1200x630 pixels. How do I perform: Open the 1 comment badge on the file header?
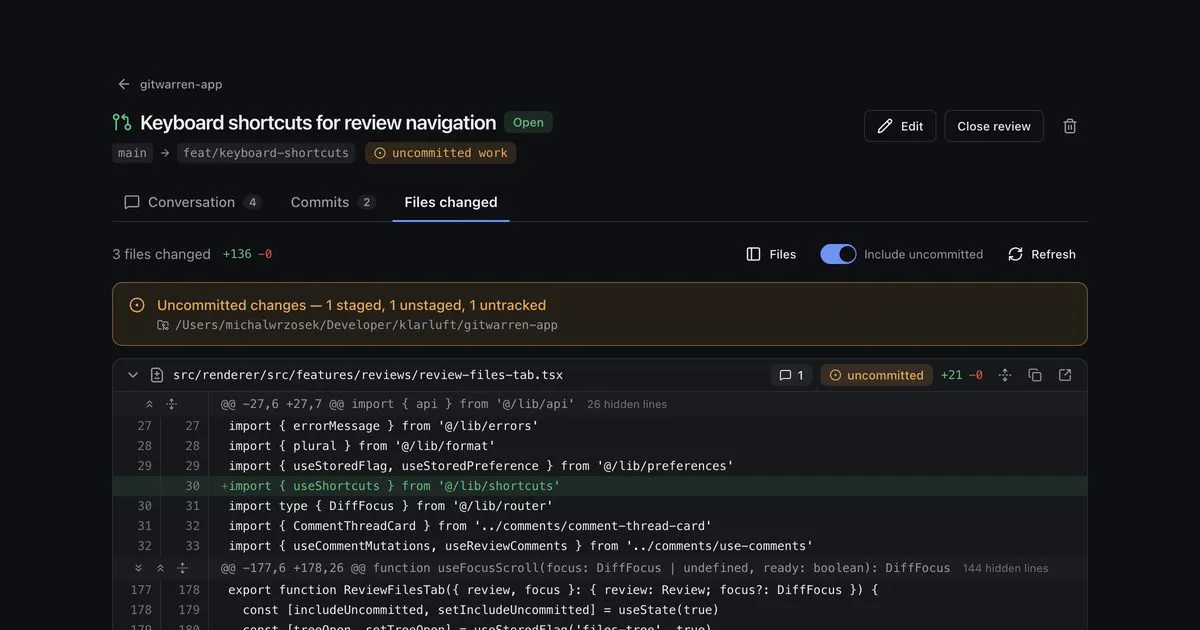791,375
